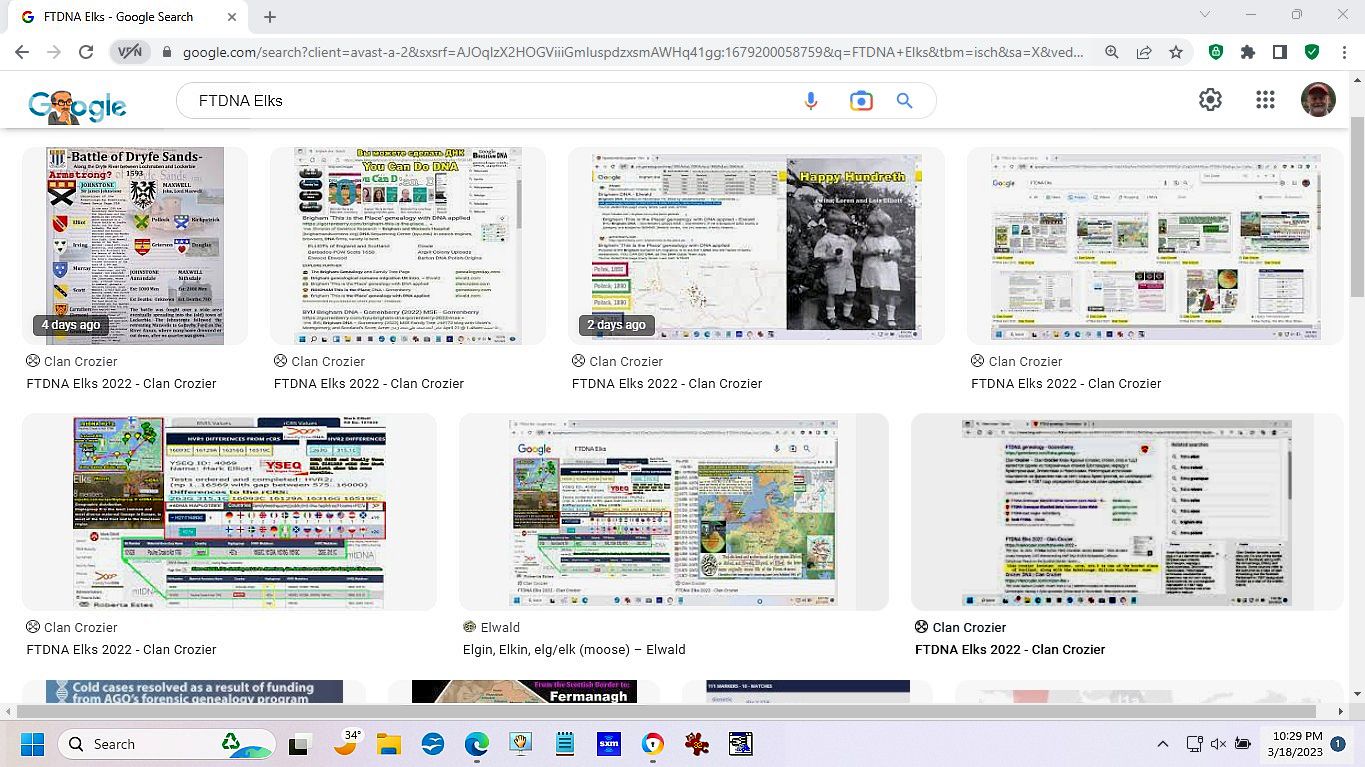
Task: Bookmark this tab with the star
Action: (1176, 52)
